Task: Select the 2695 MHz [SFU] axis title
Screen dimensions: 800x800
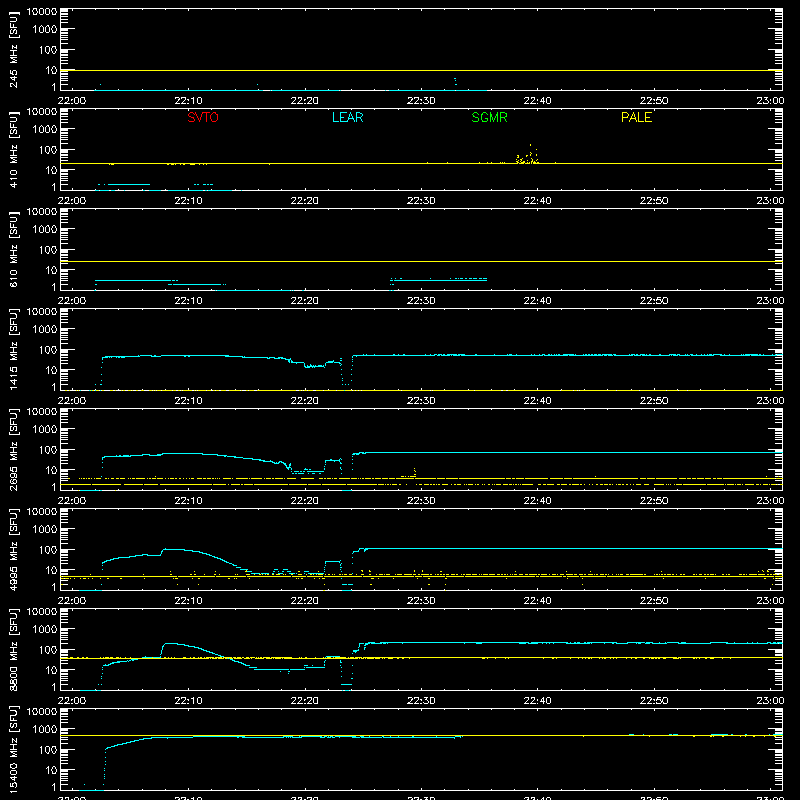Action: 14,450
